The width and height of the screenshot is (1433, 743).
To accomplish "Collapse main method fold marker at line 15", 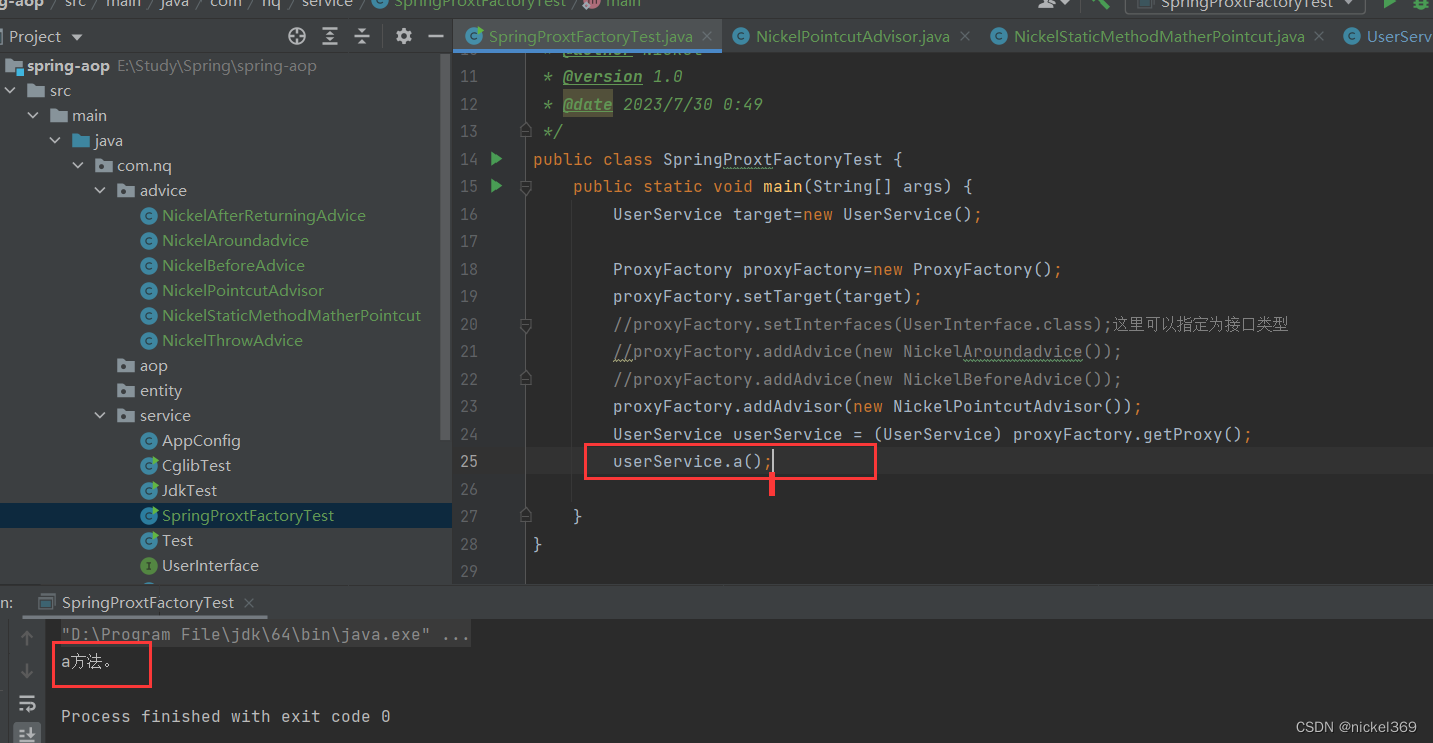I will click(526, 186).
